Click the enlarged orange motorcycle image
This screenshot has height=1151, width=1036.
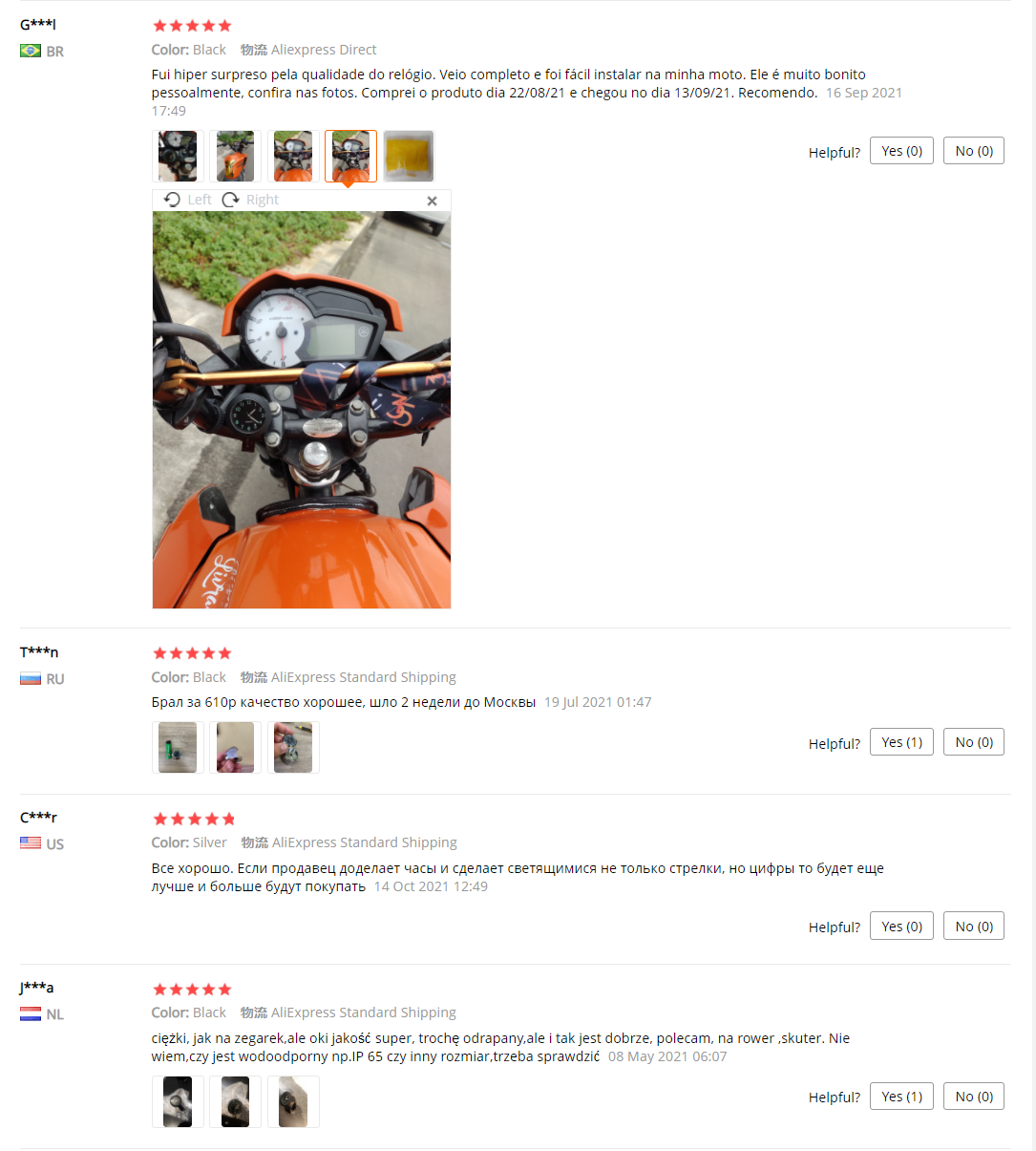pyautogui.click(x=302, y=410)
